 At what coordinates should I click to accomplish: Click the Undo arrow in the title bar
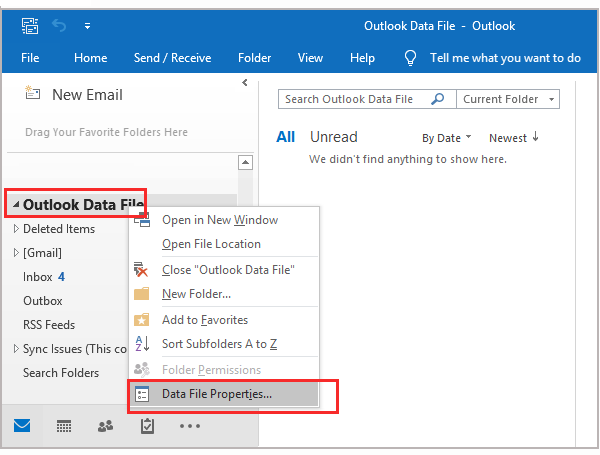[x=59, y=26]
